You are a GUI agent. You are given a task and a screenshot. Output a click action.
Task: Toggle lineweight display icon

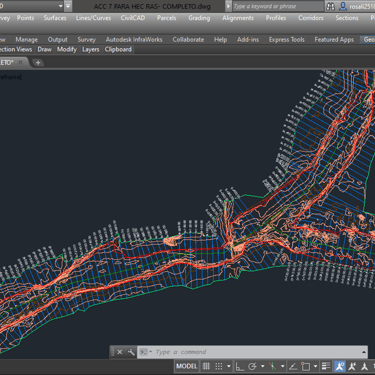[326, 366]
